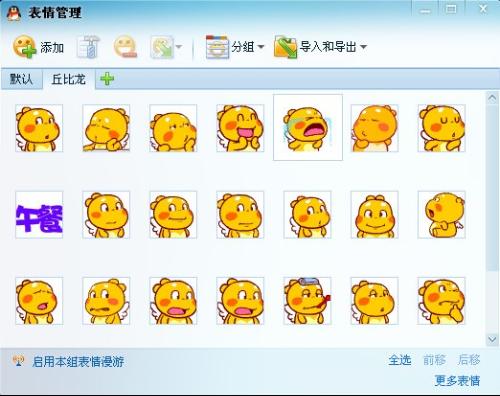
Task: Select the crying dragon emoticon with open mouth
Action: point(308,128)
